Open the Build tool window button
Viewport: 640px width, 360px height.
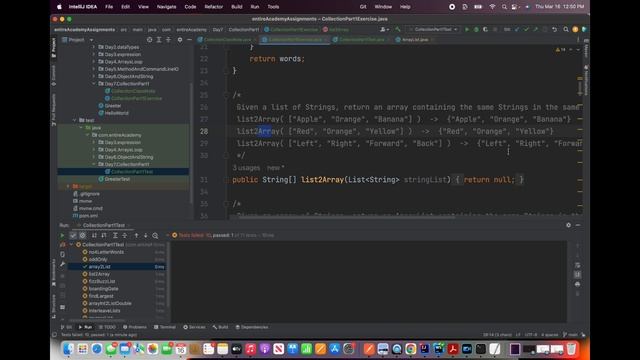tap(220, 327)
